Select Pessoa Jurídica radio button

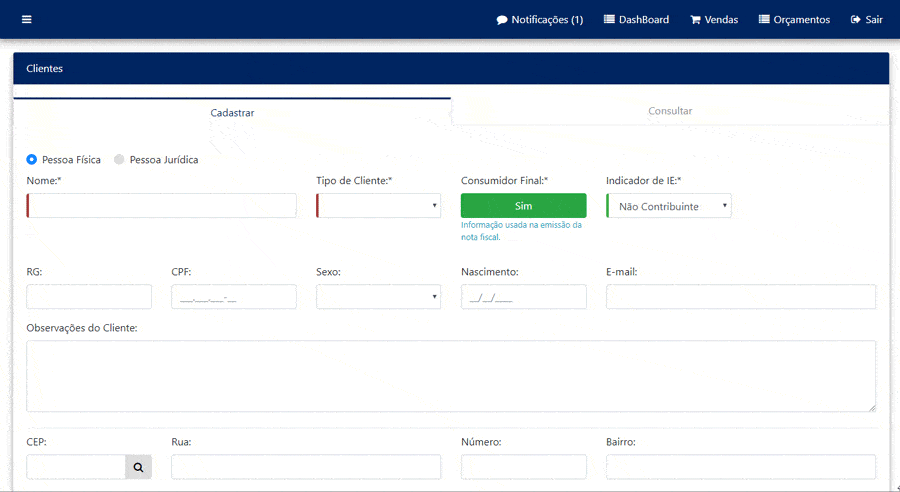pyautogui.click(x=120, y=160)
